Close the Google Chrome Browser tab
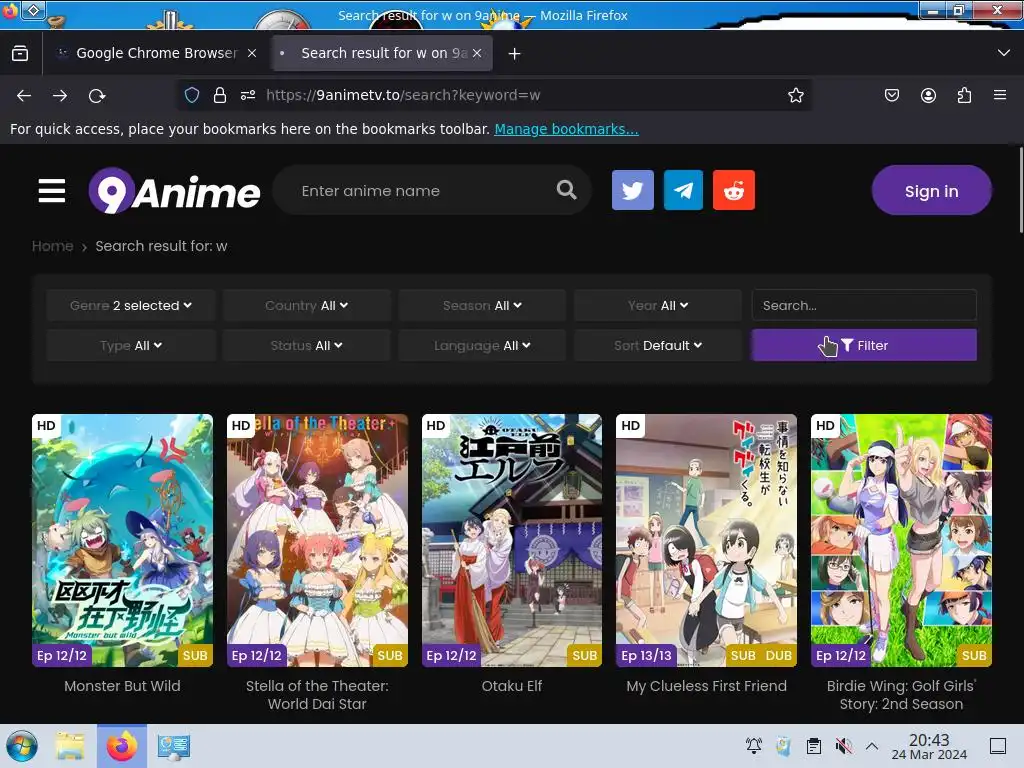 tap(252, 53)
